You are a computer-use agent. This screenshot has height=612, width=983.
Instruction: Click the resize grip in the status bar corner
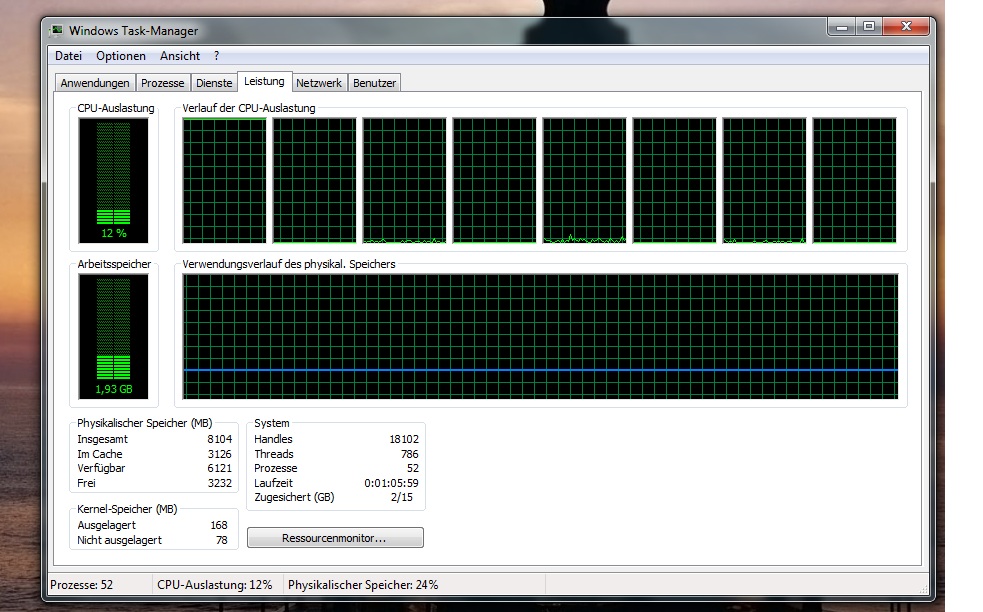(x=923, y=589)
